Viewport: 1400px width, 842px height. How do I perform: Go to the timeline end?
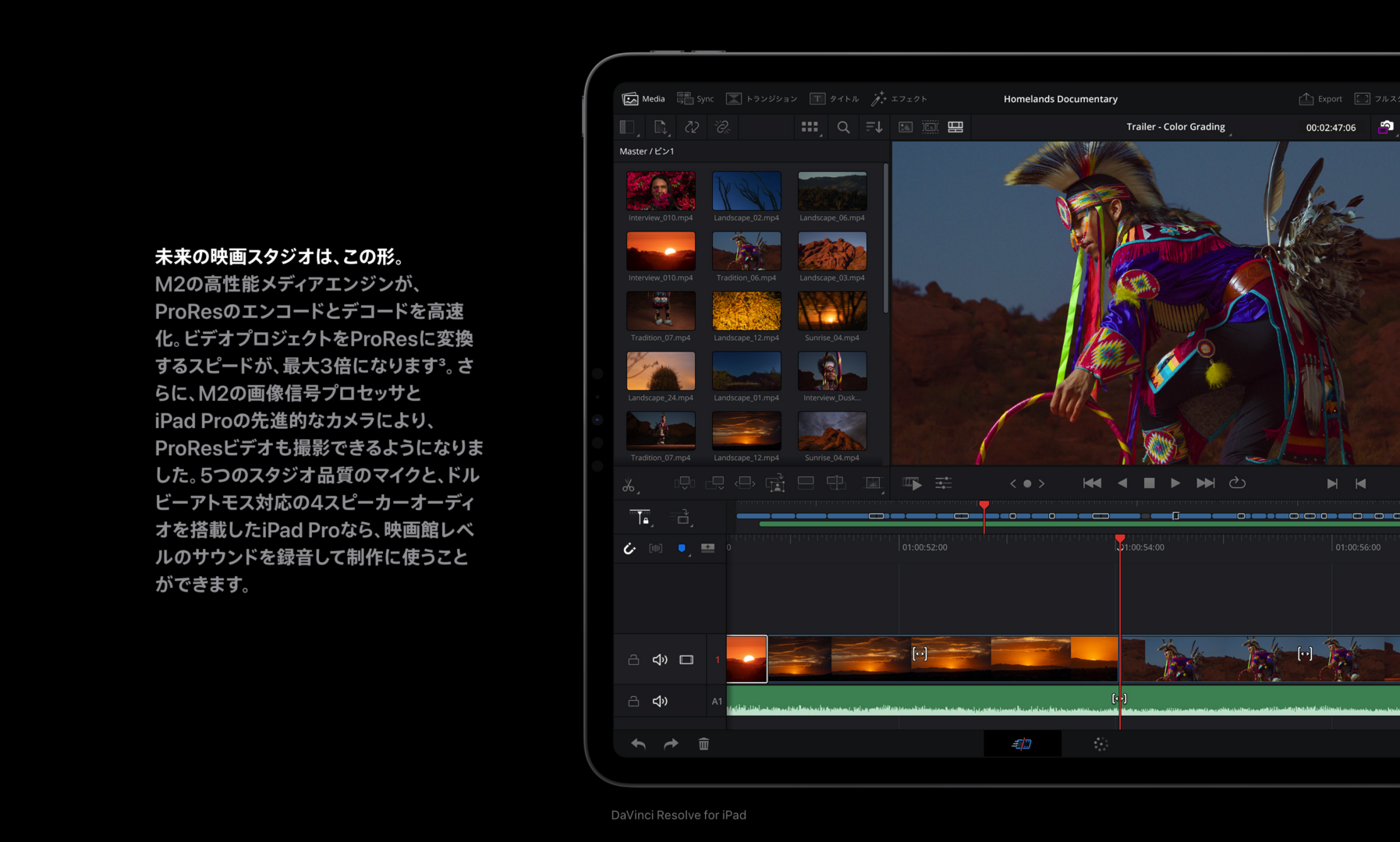click(x=1332, y=483)
